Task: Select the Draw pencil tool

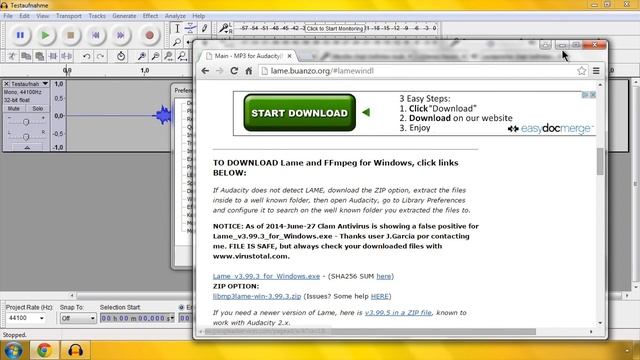Action: [x=204, y=28]
